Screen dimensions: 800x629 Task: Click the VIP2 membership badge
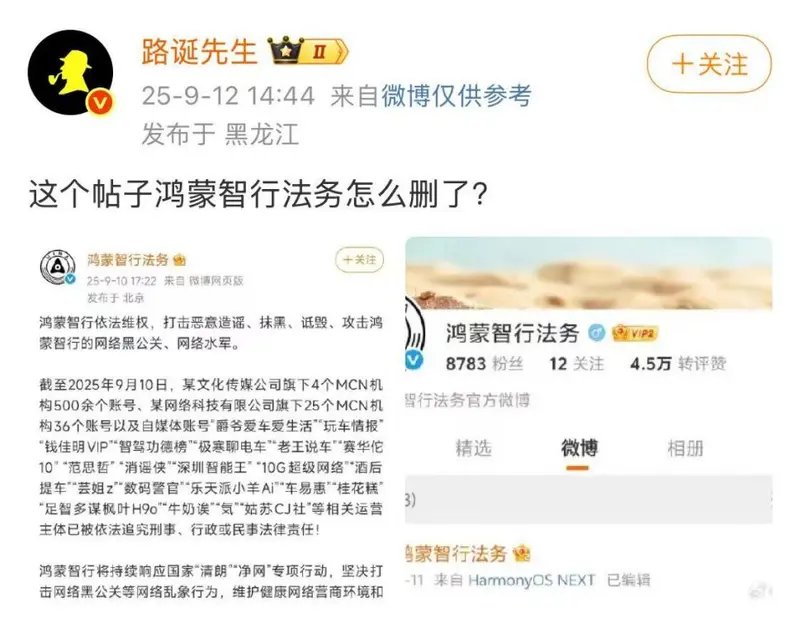(636, 333)
